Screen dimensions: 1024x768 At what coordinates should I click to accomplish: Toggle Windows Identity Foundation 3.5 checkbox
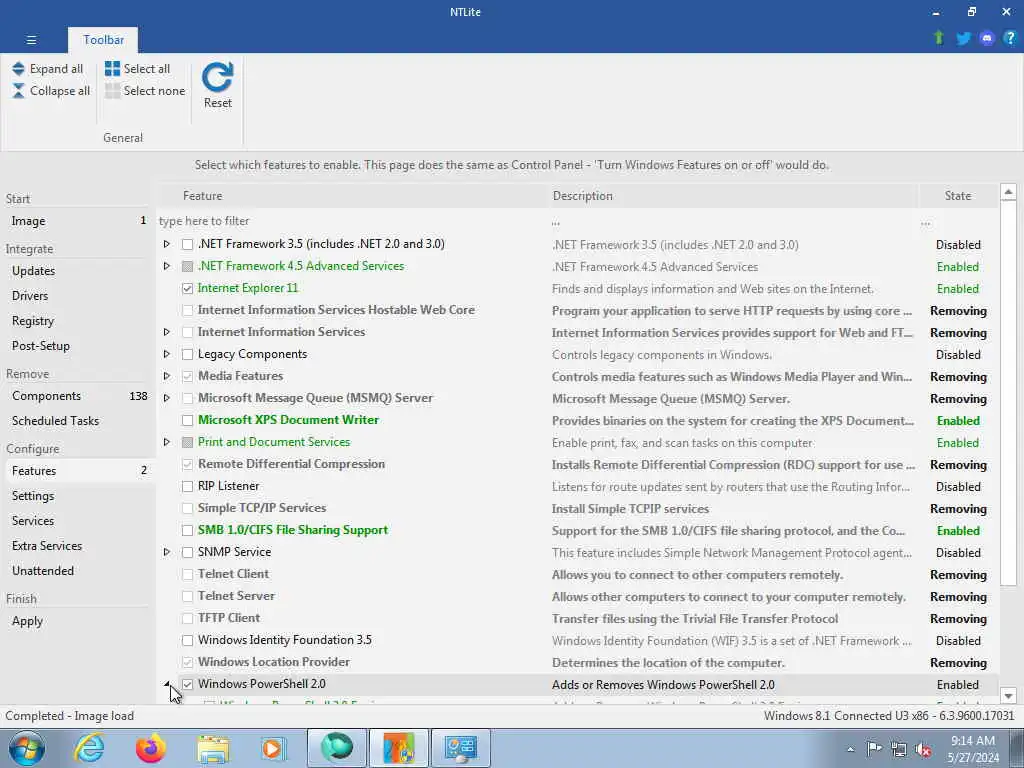[x=187, y=640]
